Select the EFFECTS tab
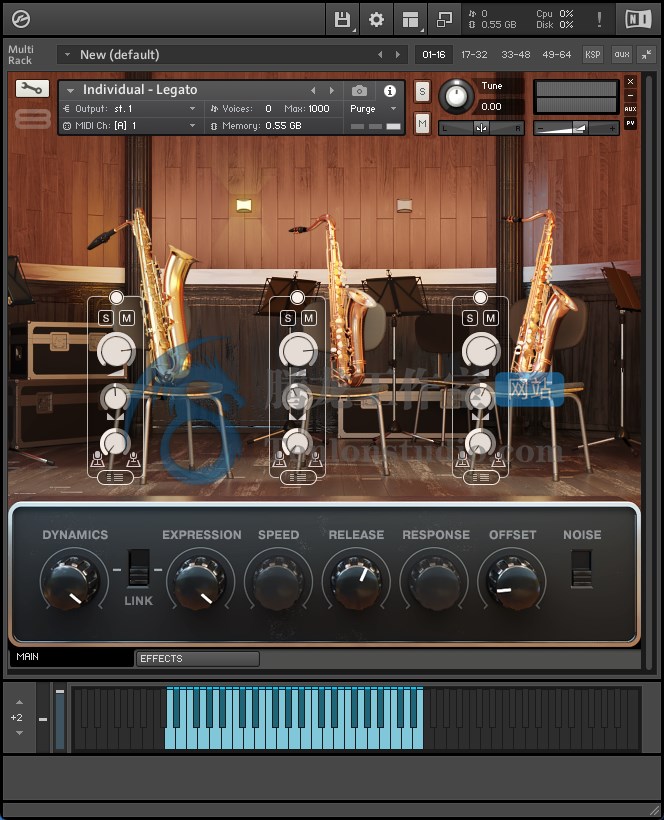664x820 pixels. [x=197, y=658]
